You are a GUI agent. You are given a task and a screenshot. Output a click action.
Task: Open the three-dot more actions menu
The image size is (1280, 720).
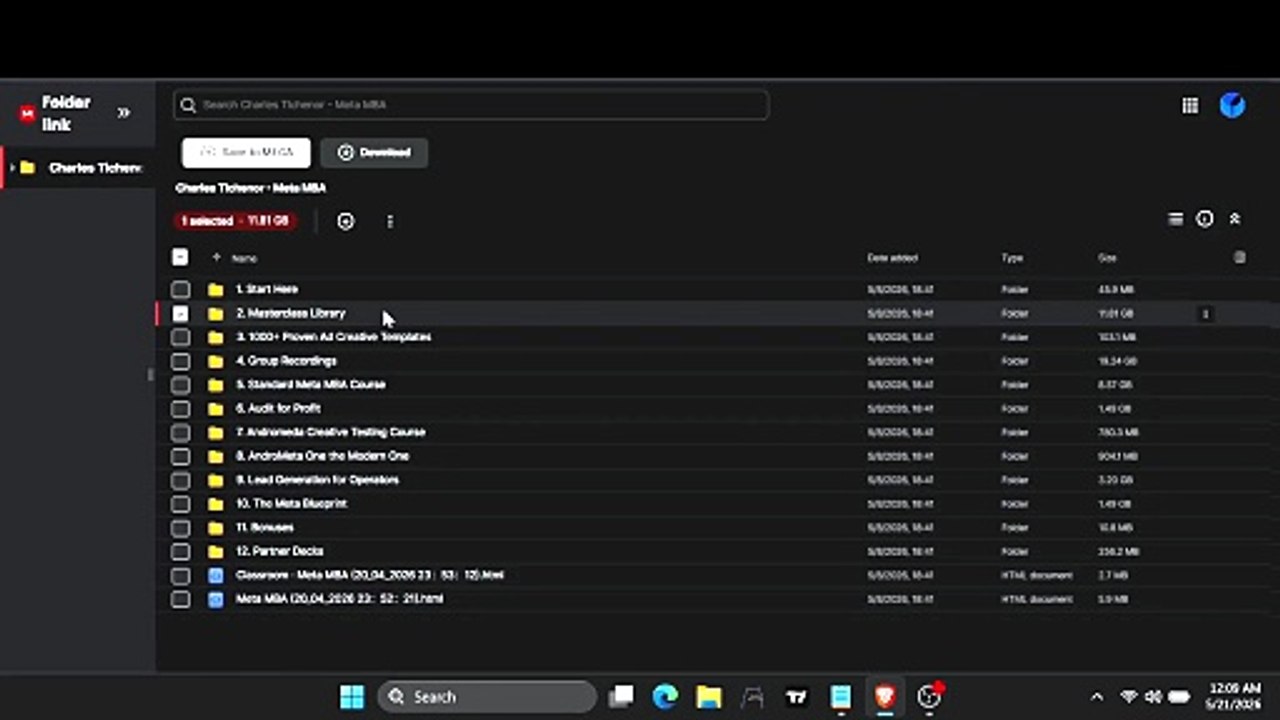390,221
